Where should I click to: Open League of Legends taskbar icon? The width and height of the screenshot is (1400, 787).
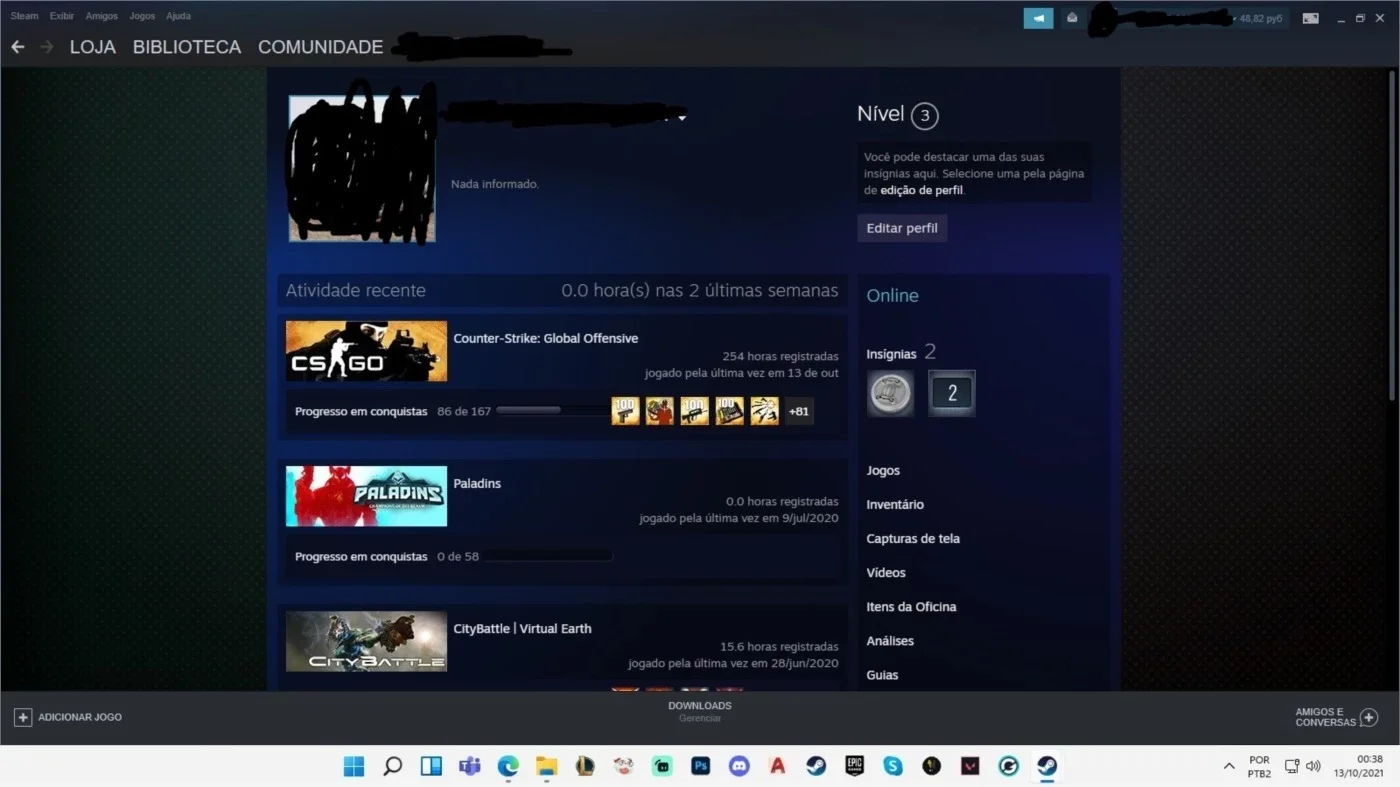[x=585, y=766]
